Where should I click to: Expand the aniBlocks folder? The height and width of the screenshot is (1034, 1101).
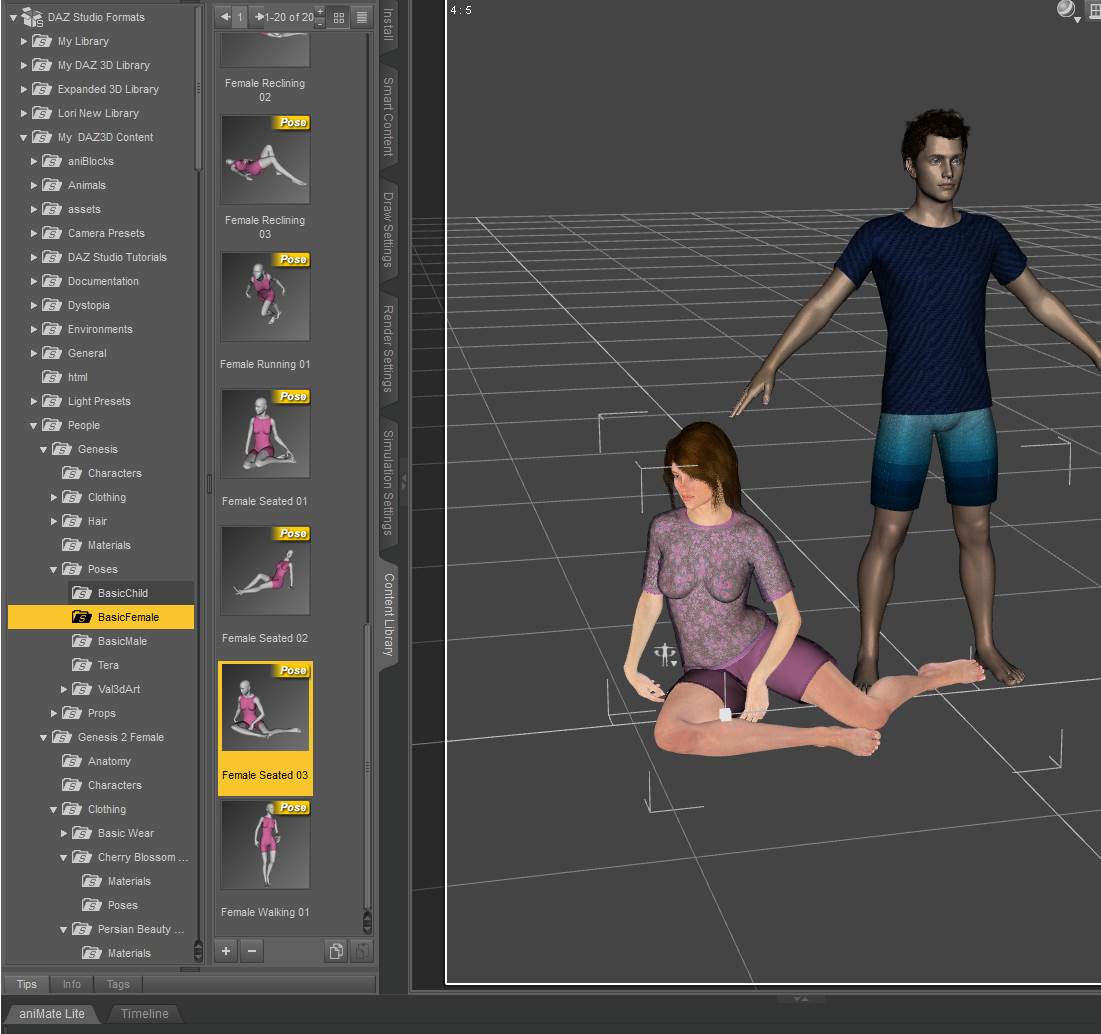click(x=34, y=161)
